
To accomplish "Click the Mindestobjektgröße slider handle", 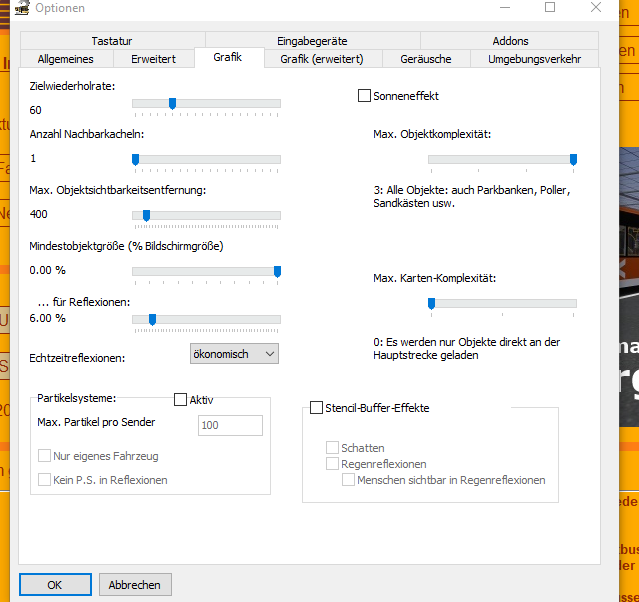I will [x=278, y=271].
